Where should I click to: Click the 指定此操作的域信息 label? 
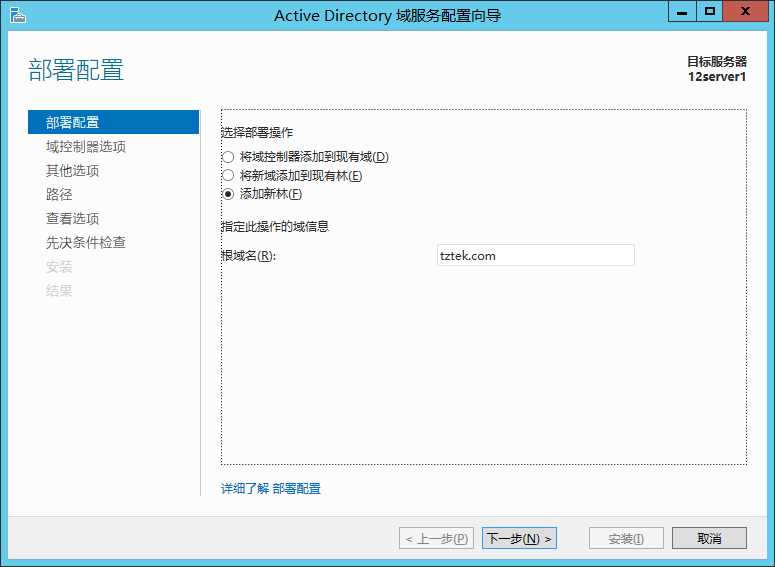pyautogui.click(x=275, y=226)
